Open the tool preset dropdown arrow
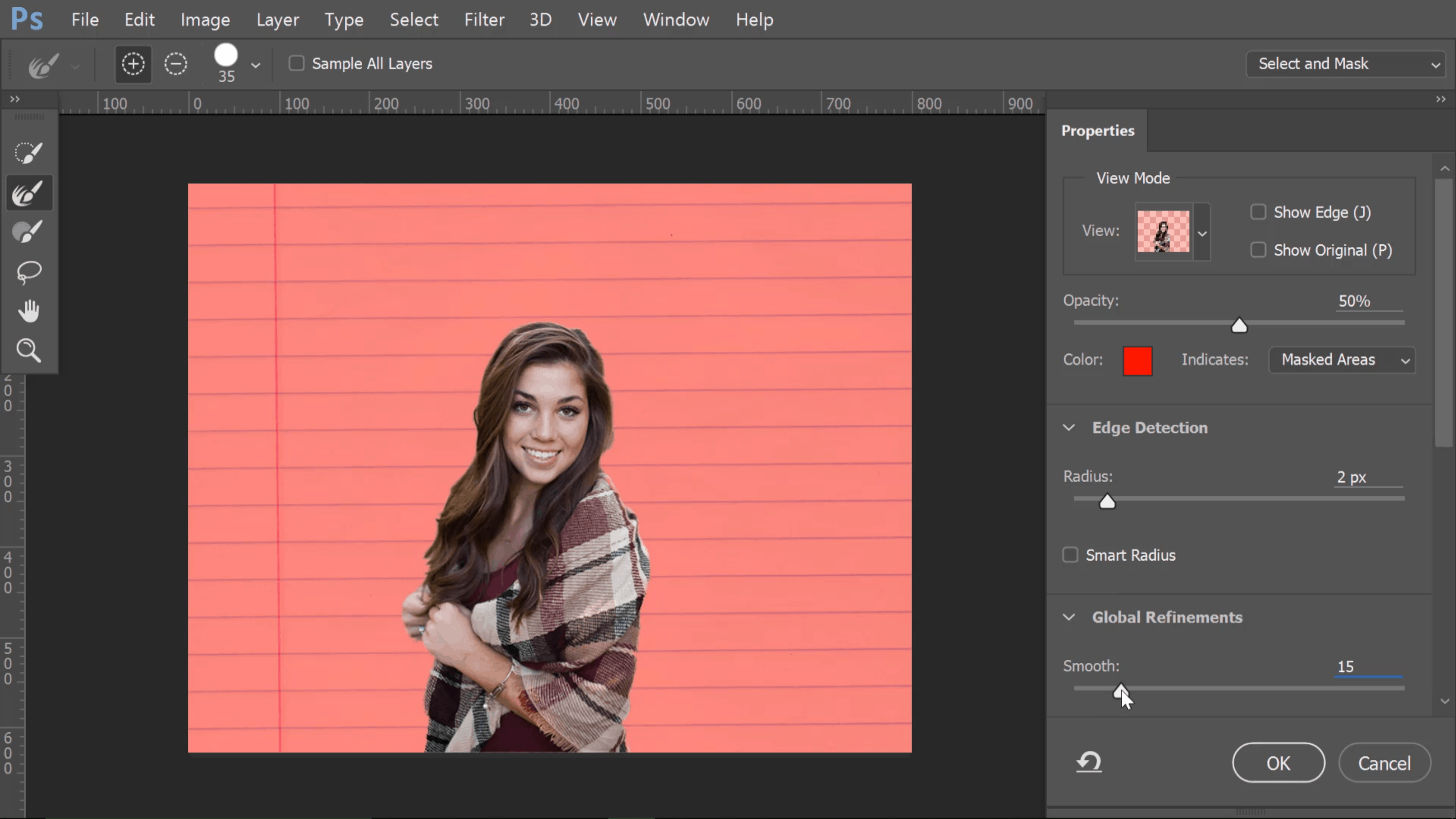Image resolution: width=1456 pixels, height=819 pixels. coord(75,67)
